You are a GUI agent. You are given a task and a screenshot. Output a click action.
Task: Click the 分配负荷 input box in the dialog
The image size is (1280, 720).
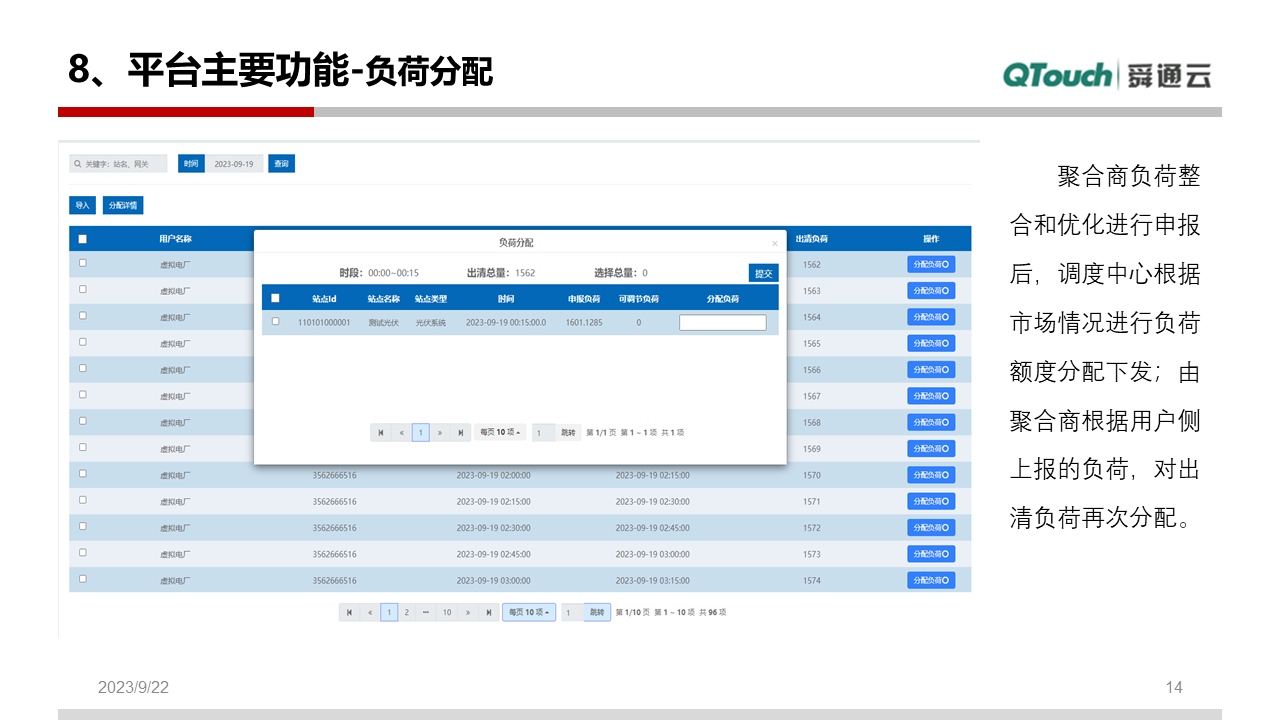[x=722, y=322]
